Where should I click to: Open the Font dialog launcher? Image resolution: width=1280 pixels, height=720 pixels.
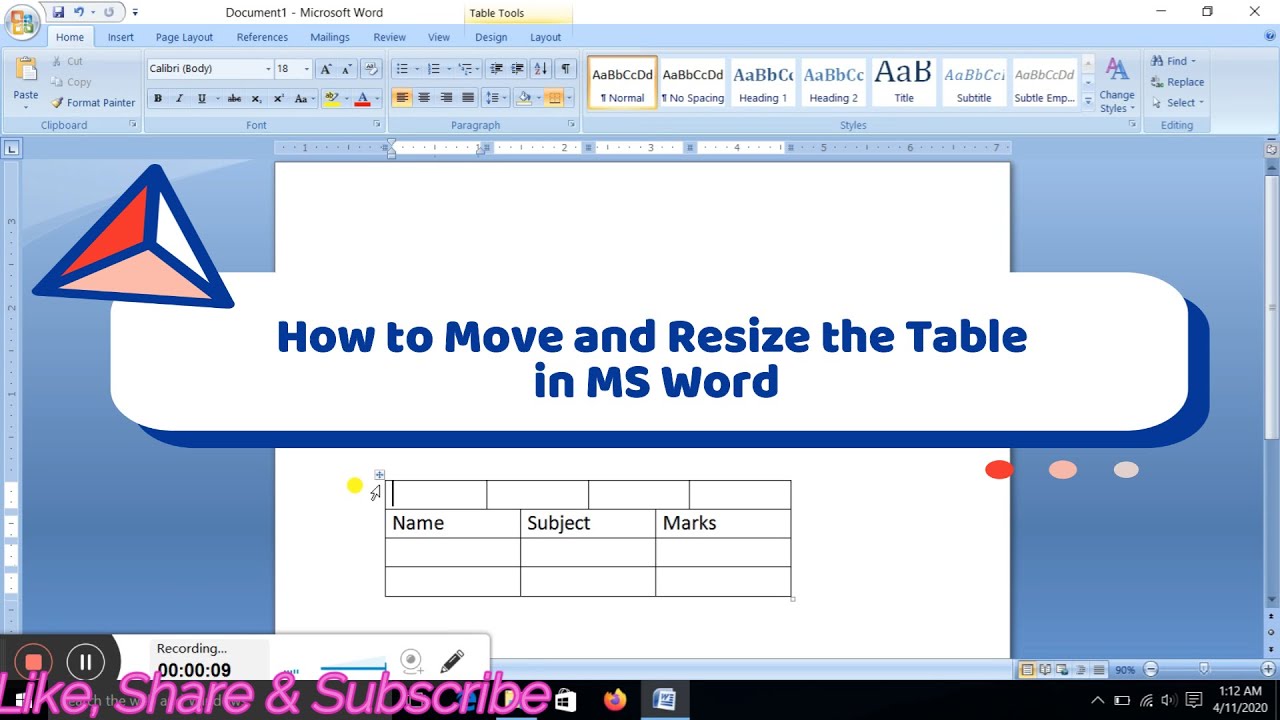click(x=377, y=124)
